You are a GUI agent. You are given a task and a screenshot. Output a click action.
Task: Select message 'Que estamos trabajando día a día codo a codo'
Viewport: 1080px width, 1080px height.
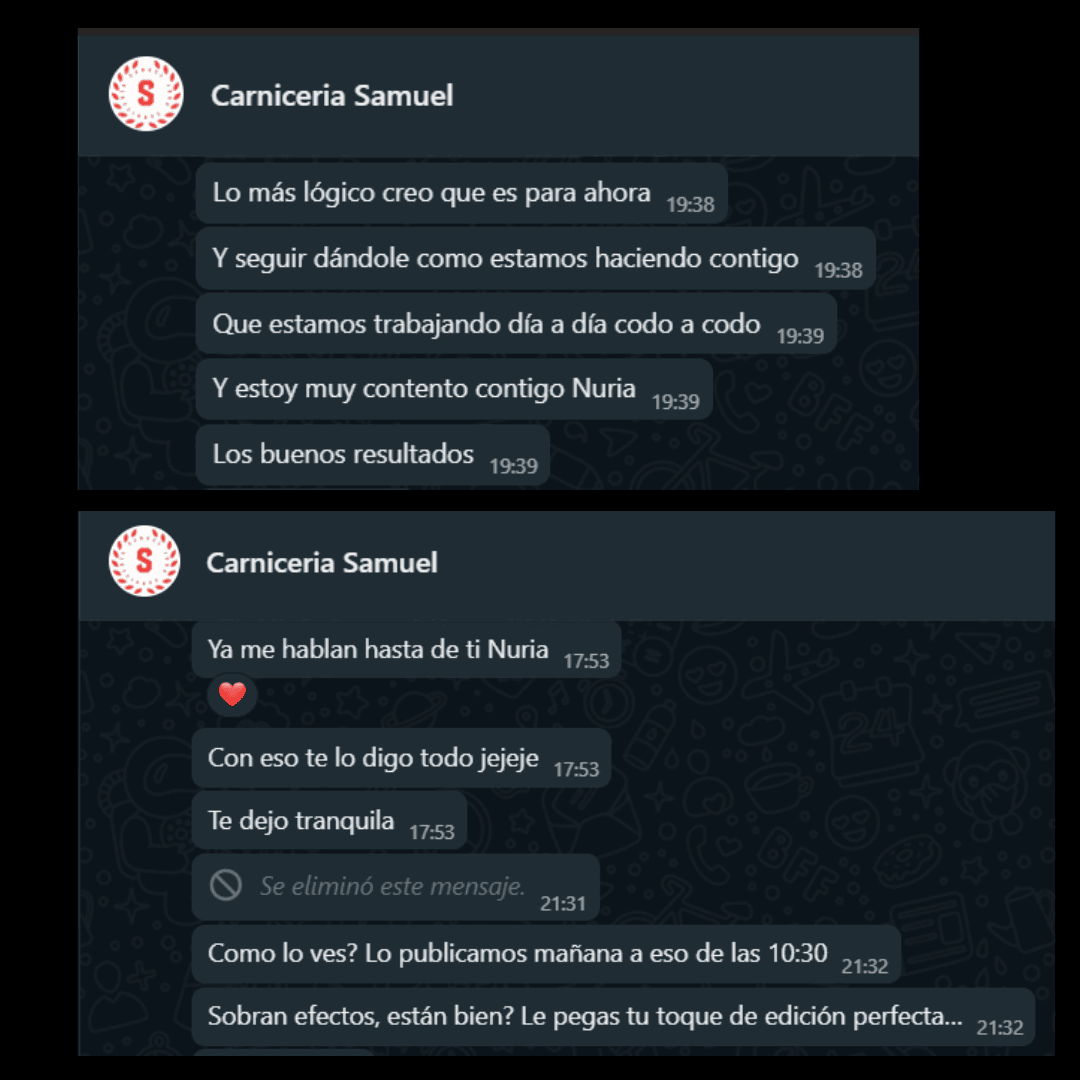(516, 324)
